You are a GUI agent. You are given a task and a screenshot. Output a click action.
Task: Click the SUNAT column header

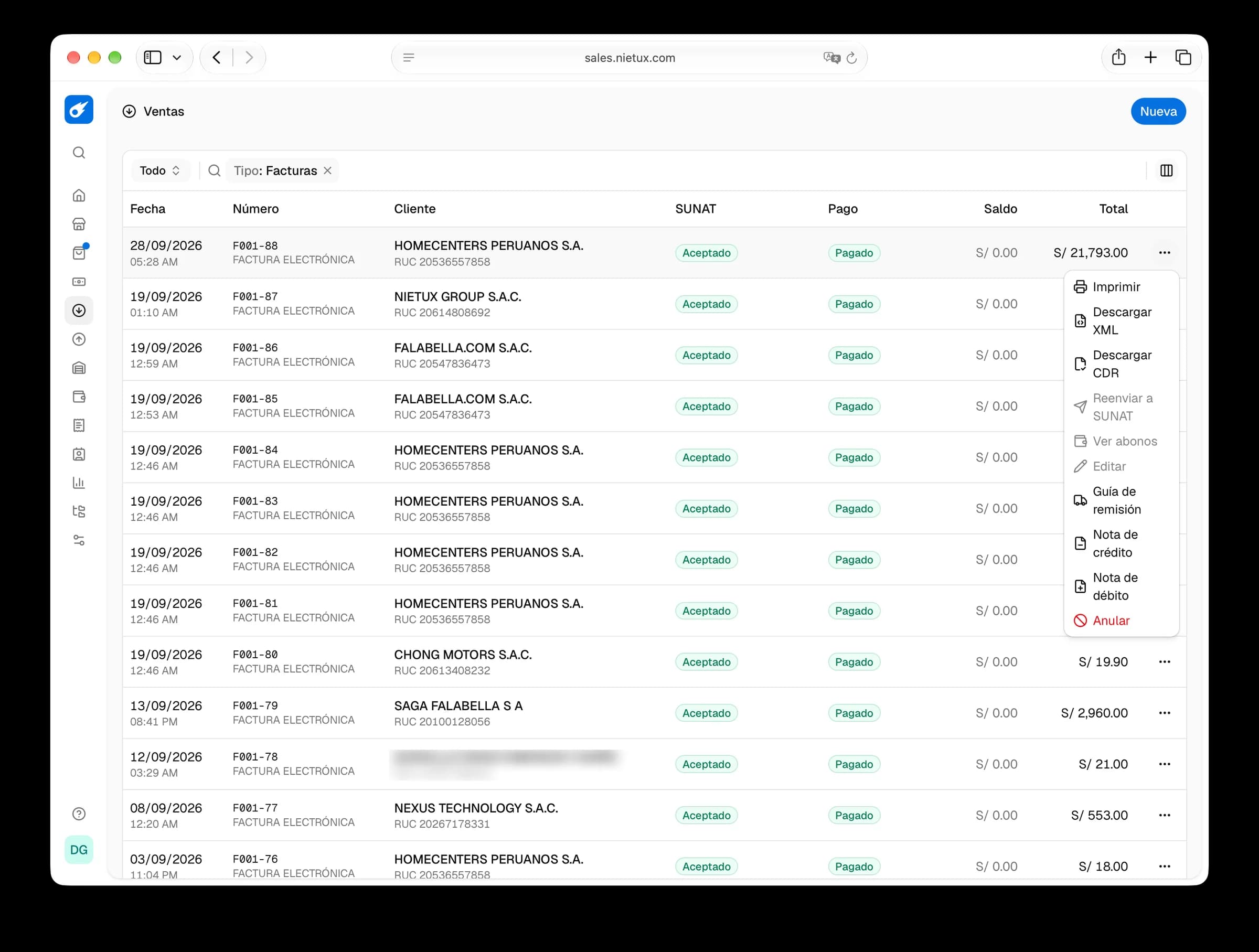pos(696,209)
